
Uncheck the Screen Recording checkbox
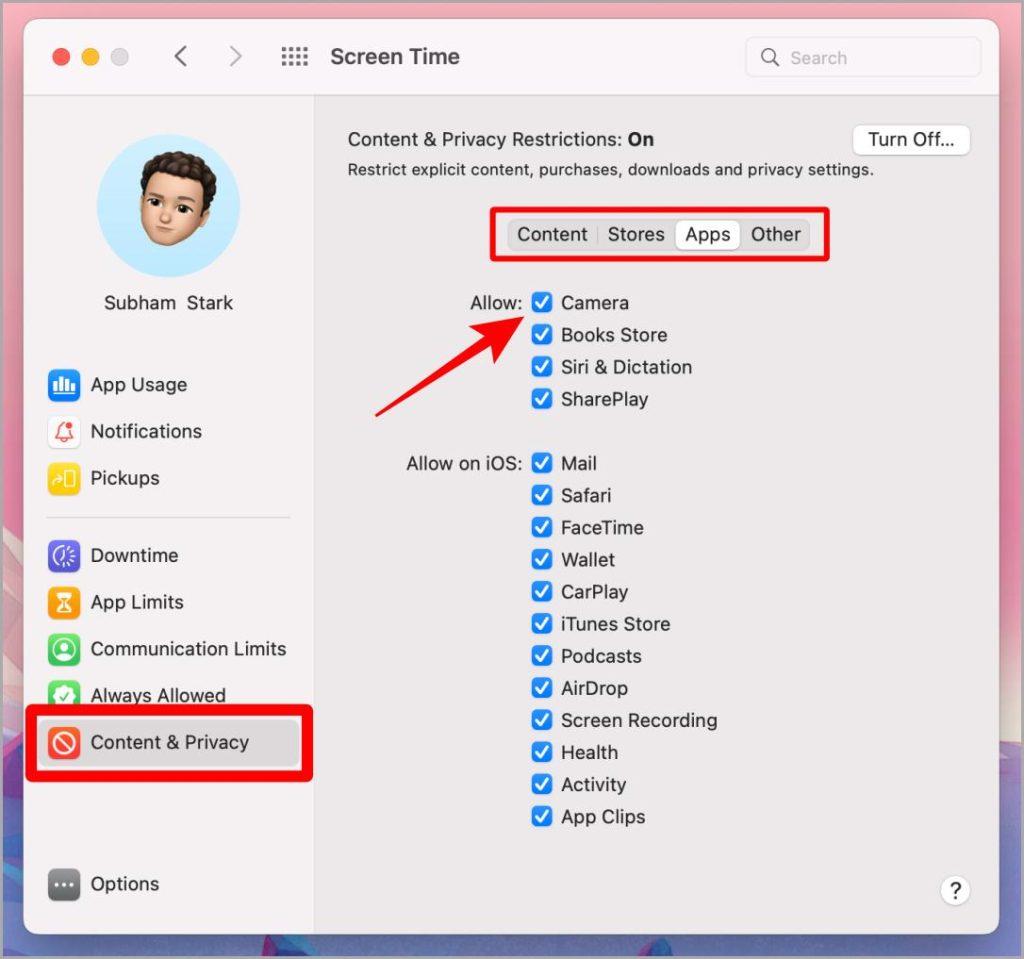tap(541, 720)
